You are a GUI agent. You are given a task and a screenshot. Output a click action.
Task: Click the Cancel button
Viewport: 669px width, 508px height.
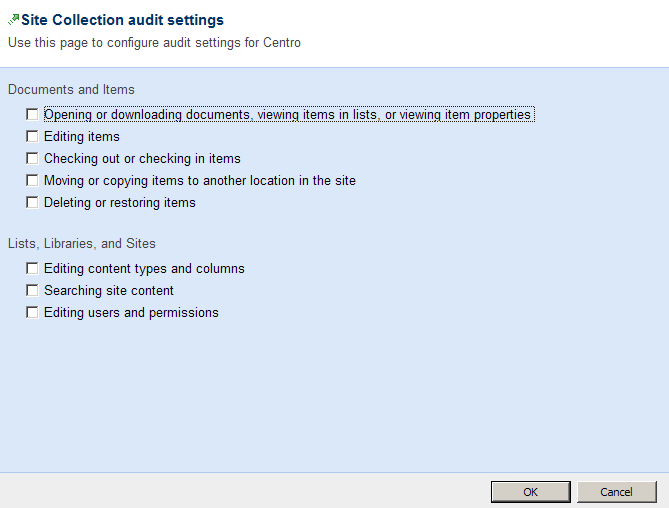point(616,492)
